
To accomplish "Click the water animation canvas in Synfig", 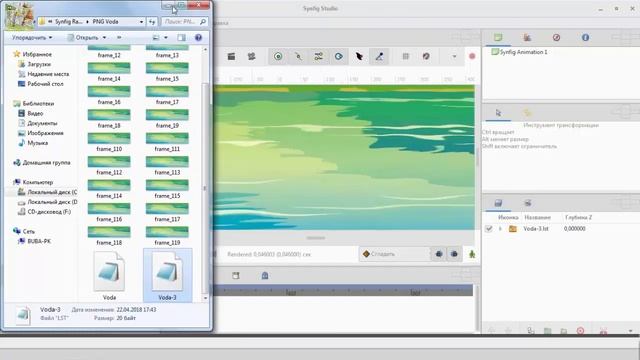I will pyautogui.click(x=344, y=157).
